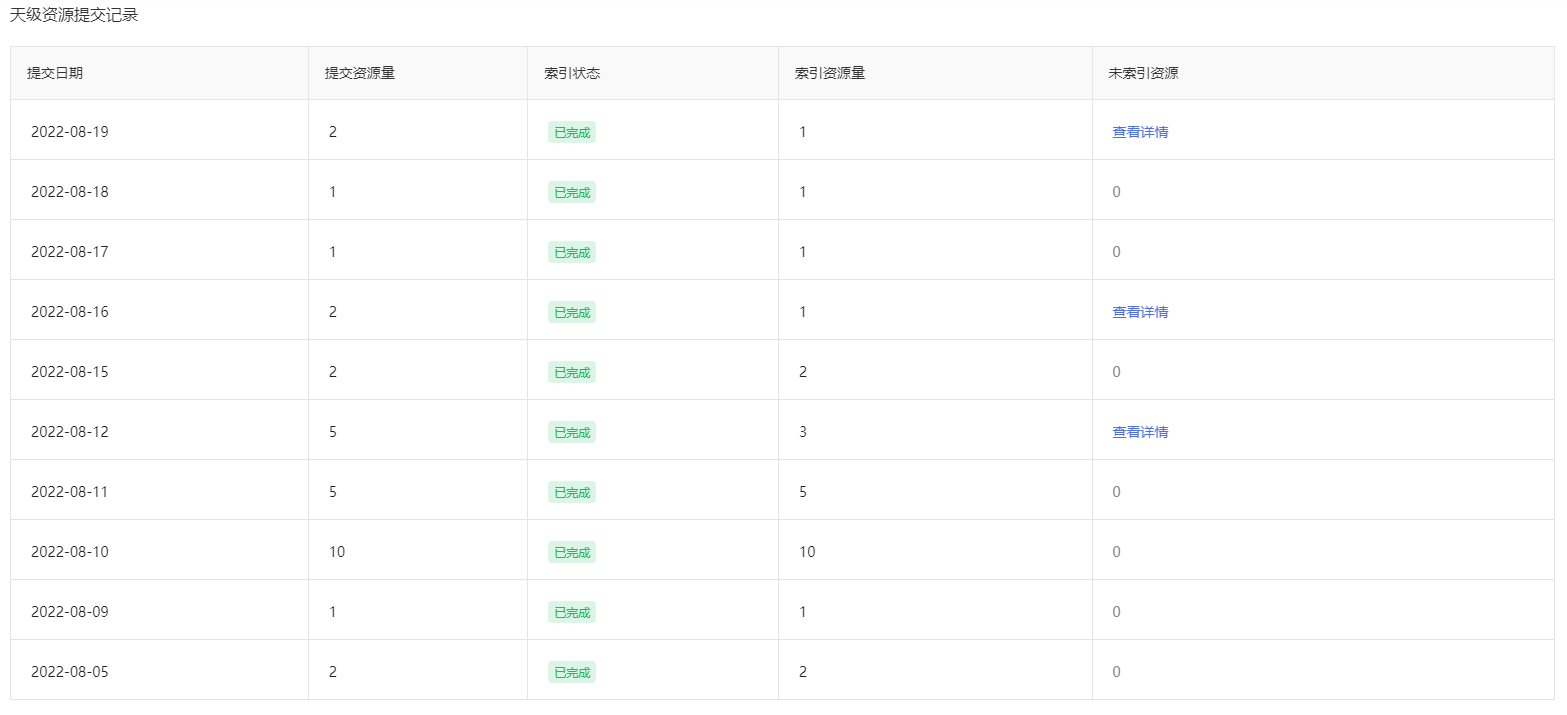Click unindexed value 0 in 2022-08-05 row
The width and height of the screenshot is (1567, 715).
[x=1116, y=672]
